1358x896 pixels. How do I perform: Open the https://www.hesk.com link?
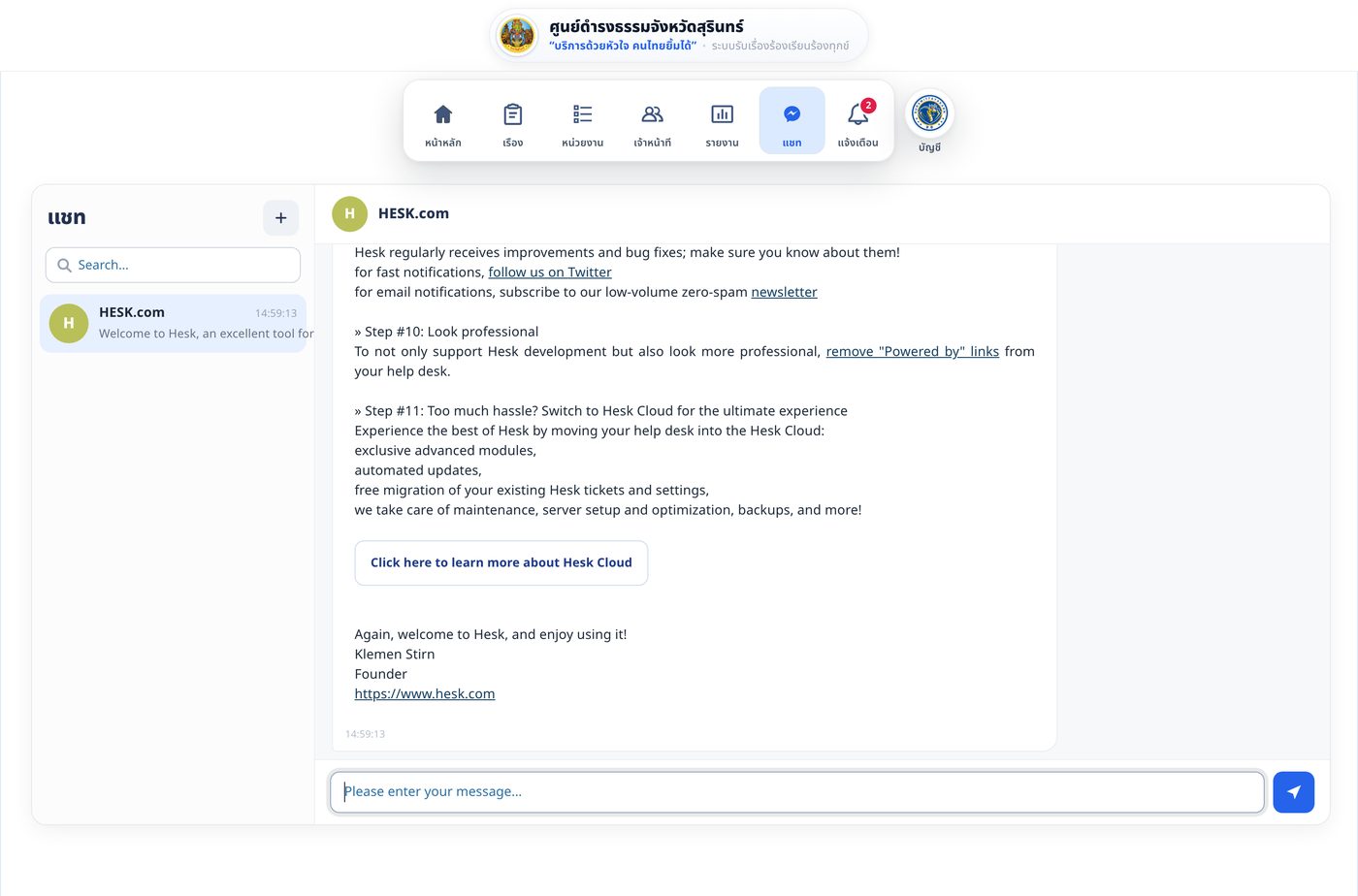425,694
